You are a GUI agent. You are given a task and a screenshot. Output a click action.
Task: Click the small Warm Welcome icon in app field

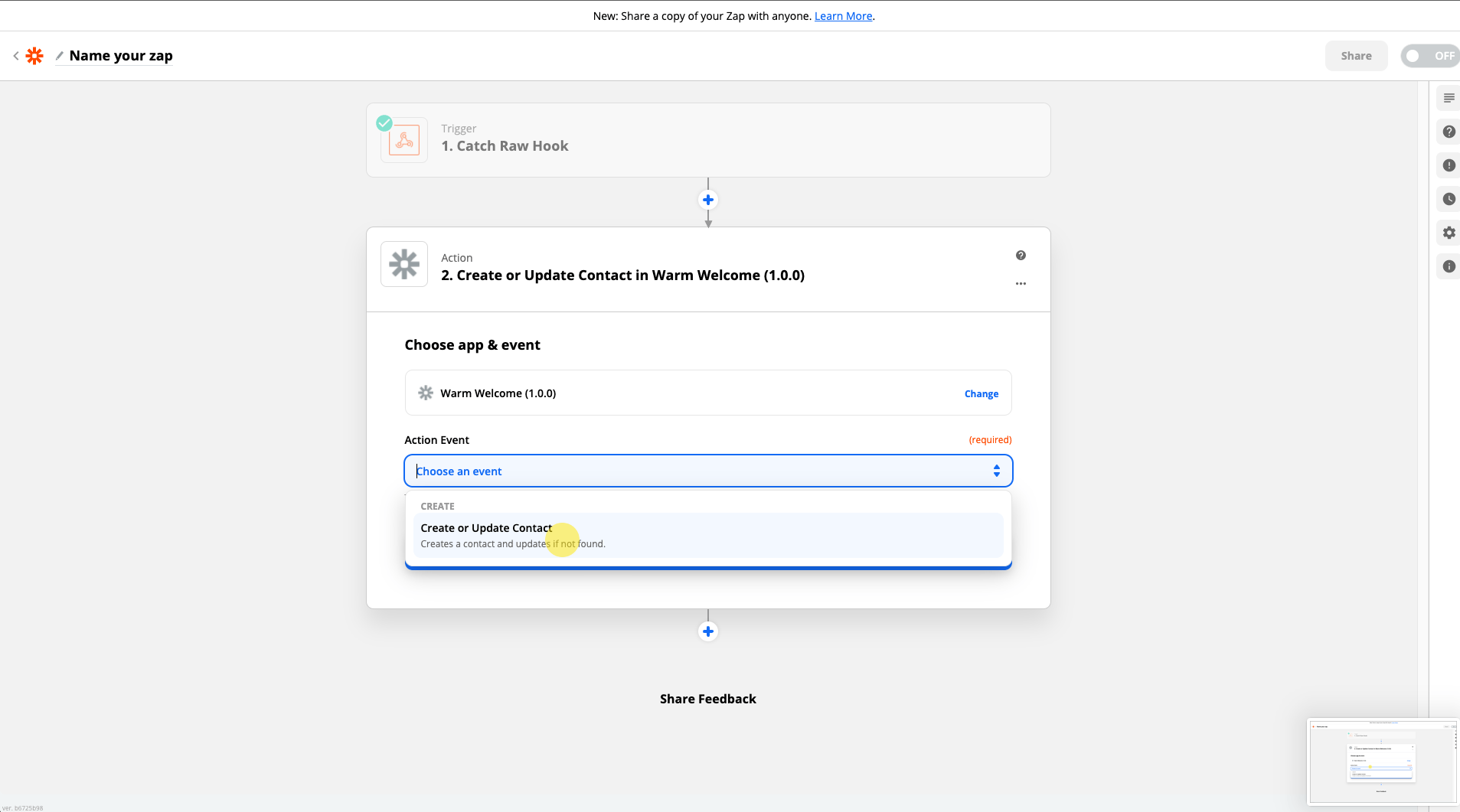[426, 393]
